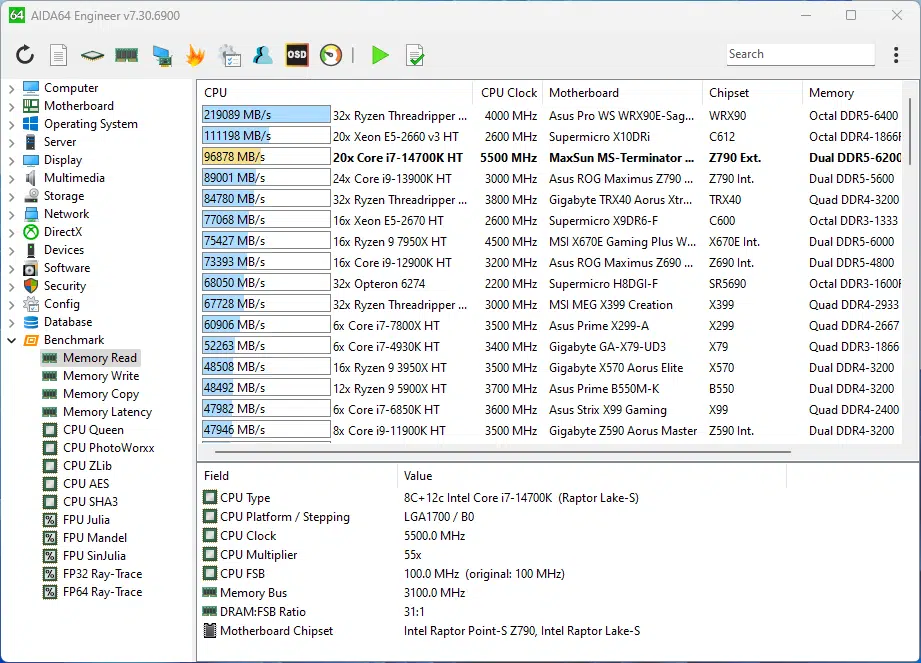Select the highlighted 96878 MB/s result bar
This screenshot has height=663, width=921.
point(266,157)
